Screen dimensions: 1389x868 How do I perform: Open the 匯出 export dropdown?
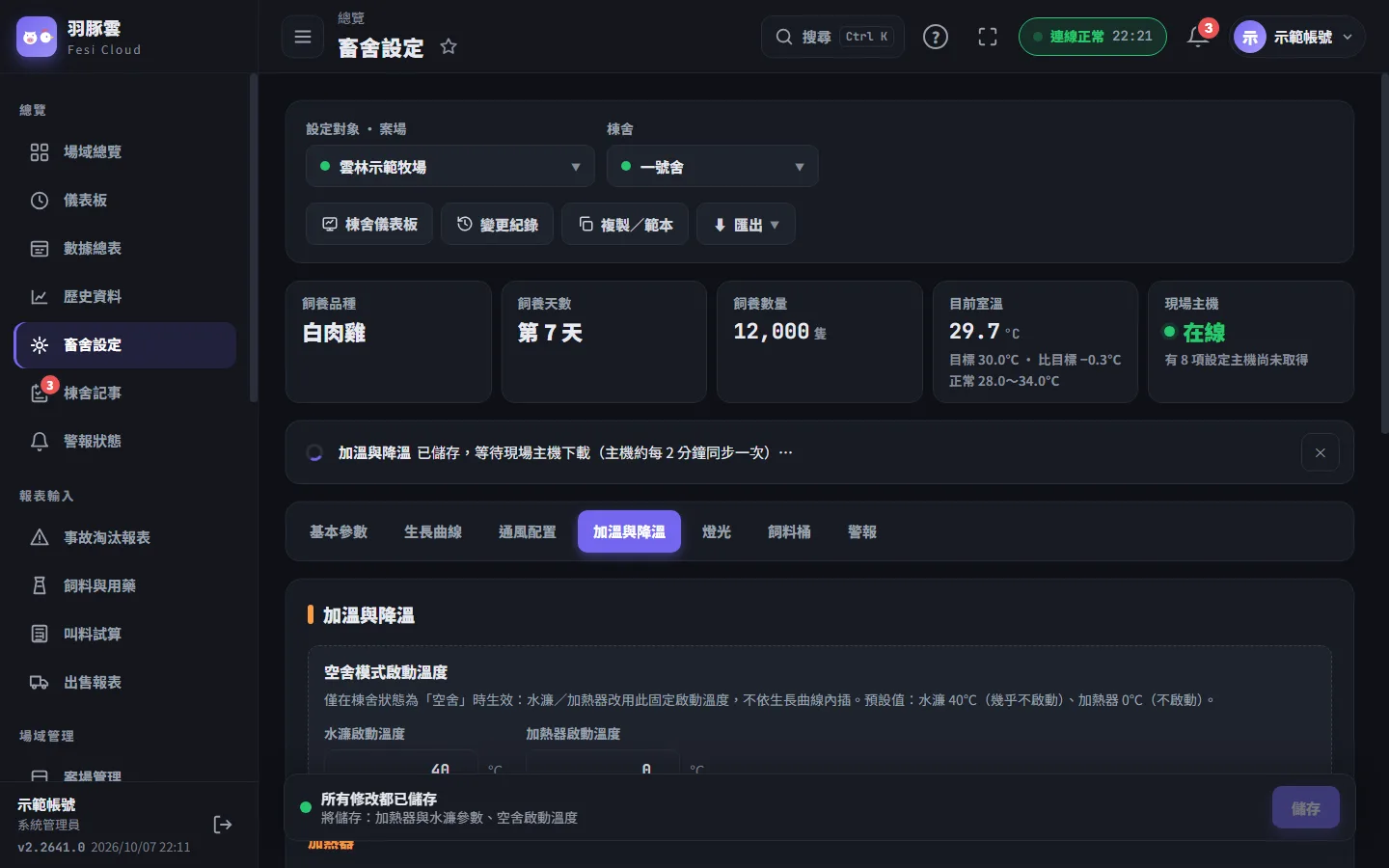point(746,225)
